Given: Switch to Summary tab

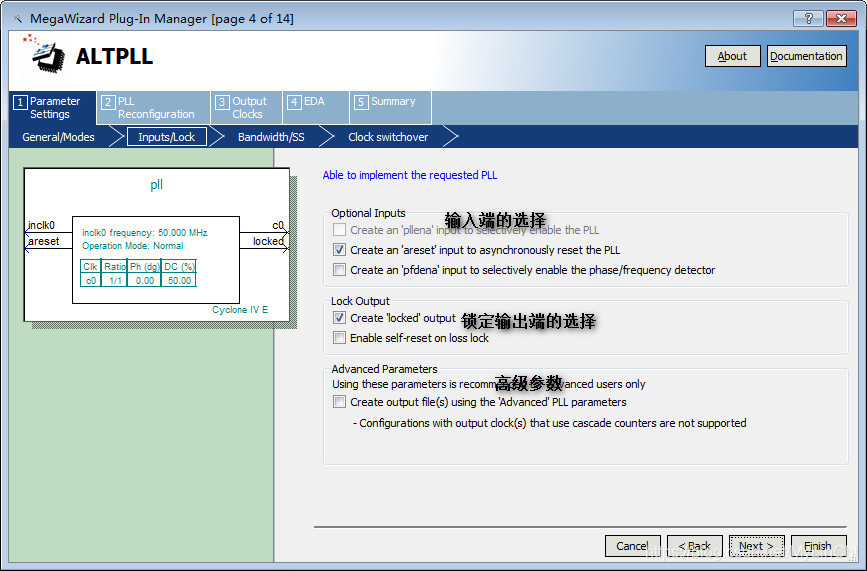Looking at the screenshot, I should click(390, 107).
